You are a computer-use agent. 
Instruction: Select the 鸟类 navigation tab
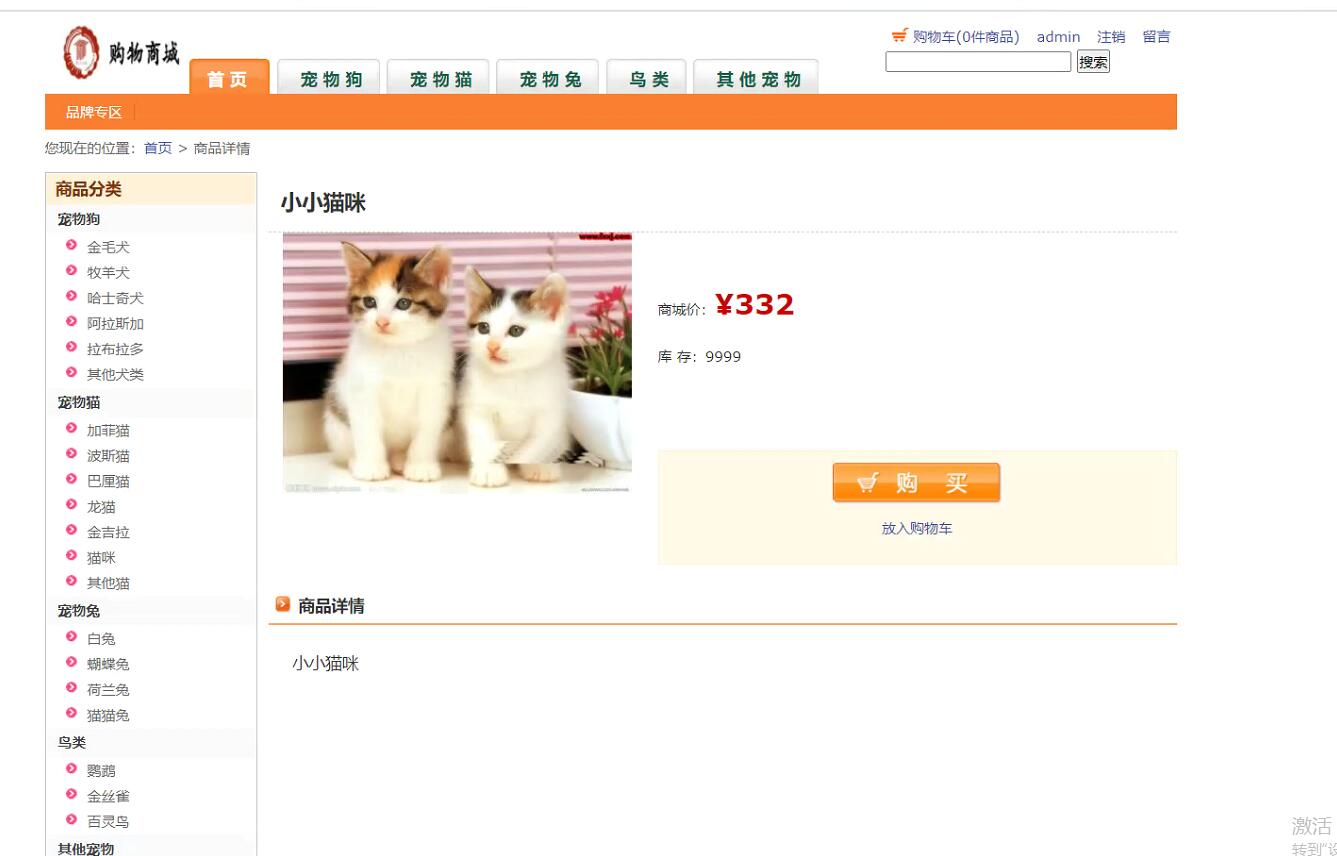coord(647,77)
